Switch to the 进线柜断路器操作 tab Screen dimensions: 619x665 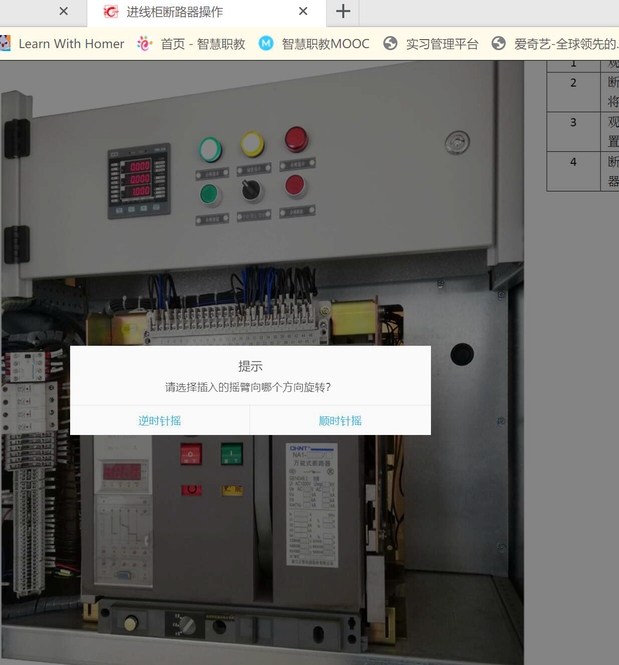(x=200, y=12)
